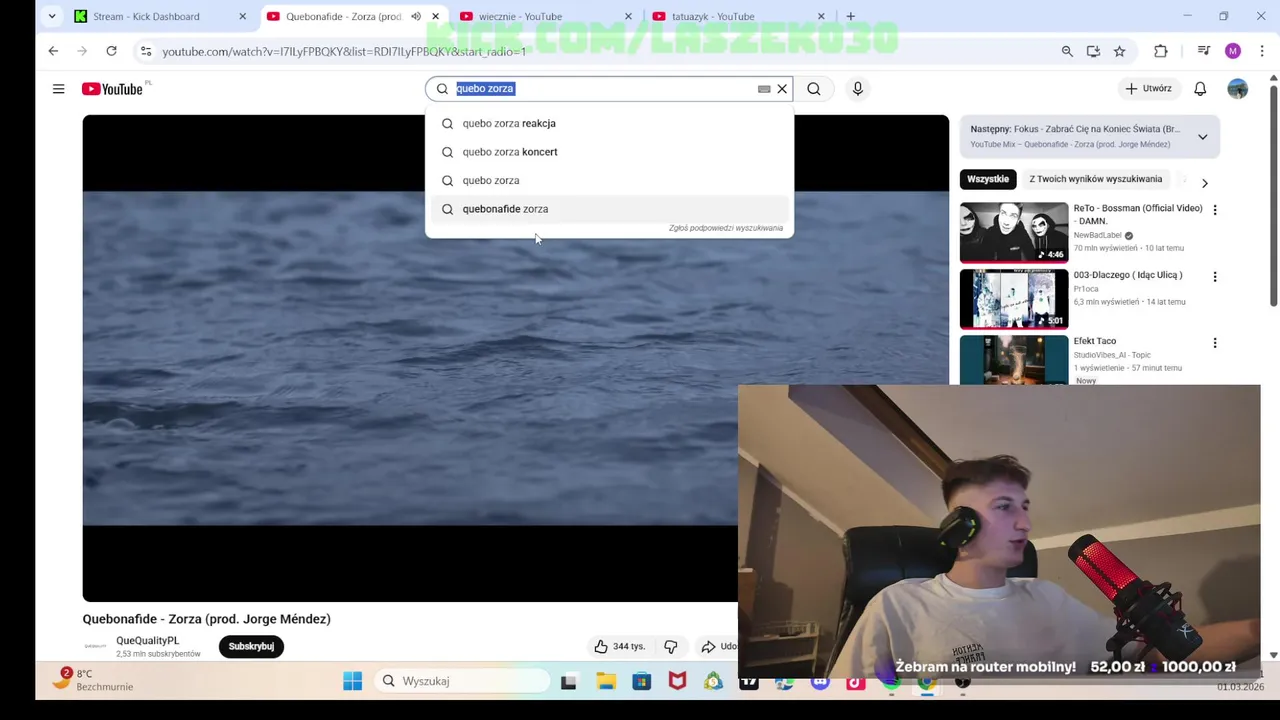
Task: Click Zgłoś podpowiedzi wyszukiwania link
Action: pos(725,228)
